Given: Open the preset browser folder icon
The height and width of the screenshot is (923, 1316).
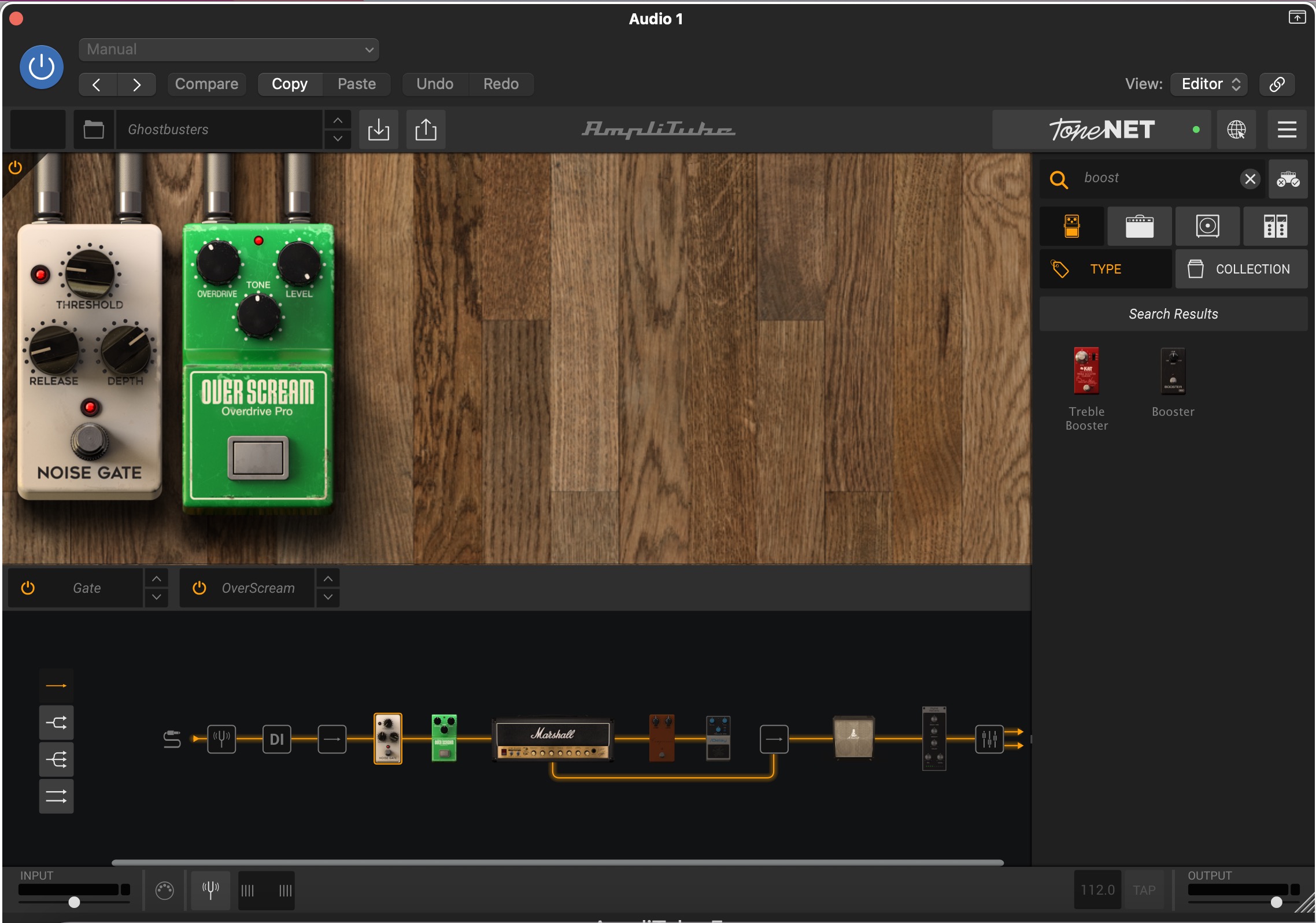Looking at the screenshot, I should click(x=94, y=130).
